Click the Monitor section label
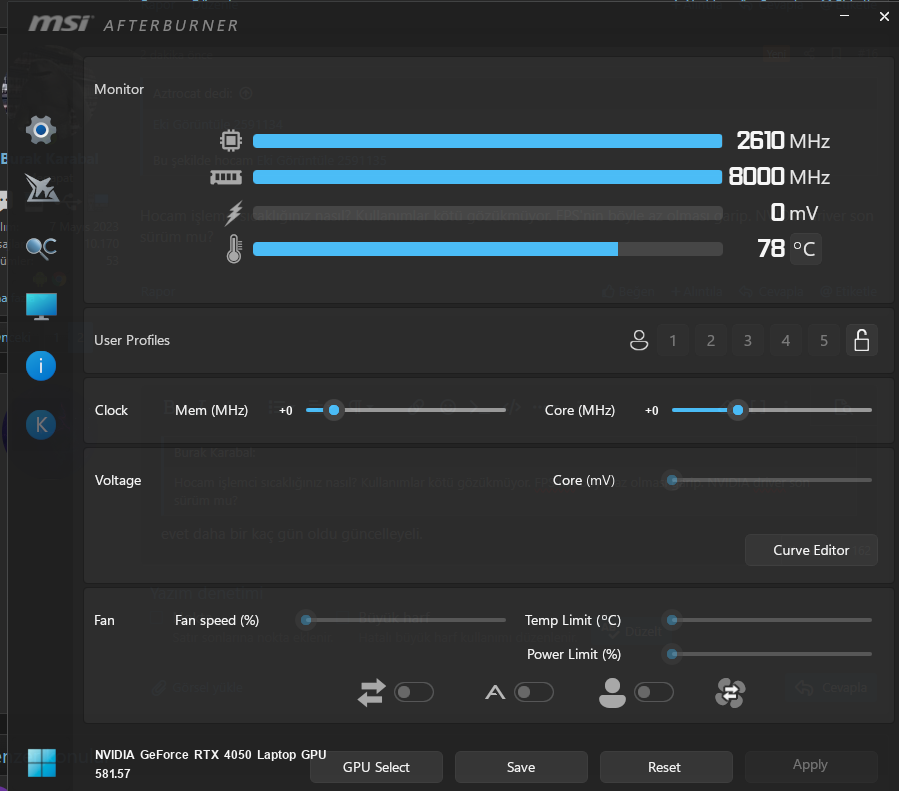The image size is (899, 791). click(x=119, y=89)
